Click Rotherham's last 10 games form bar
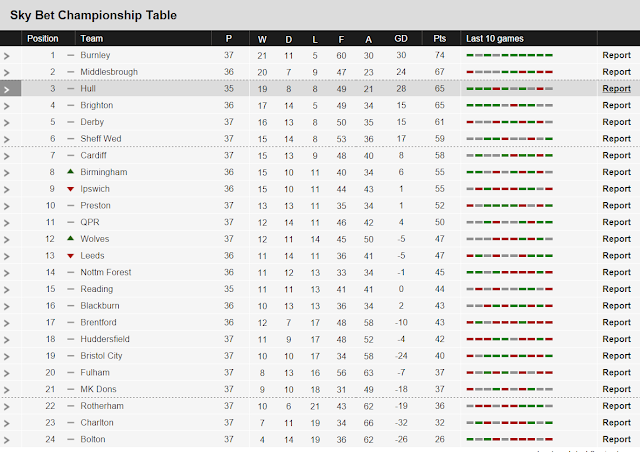Image resolution: width=640 pixels, height=452 pixels. (509, 406)
